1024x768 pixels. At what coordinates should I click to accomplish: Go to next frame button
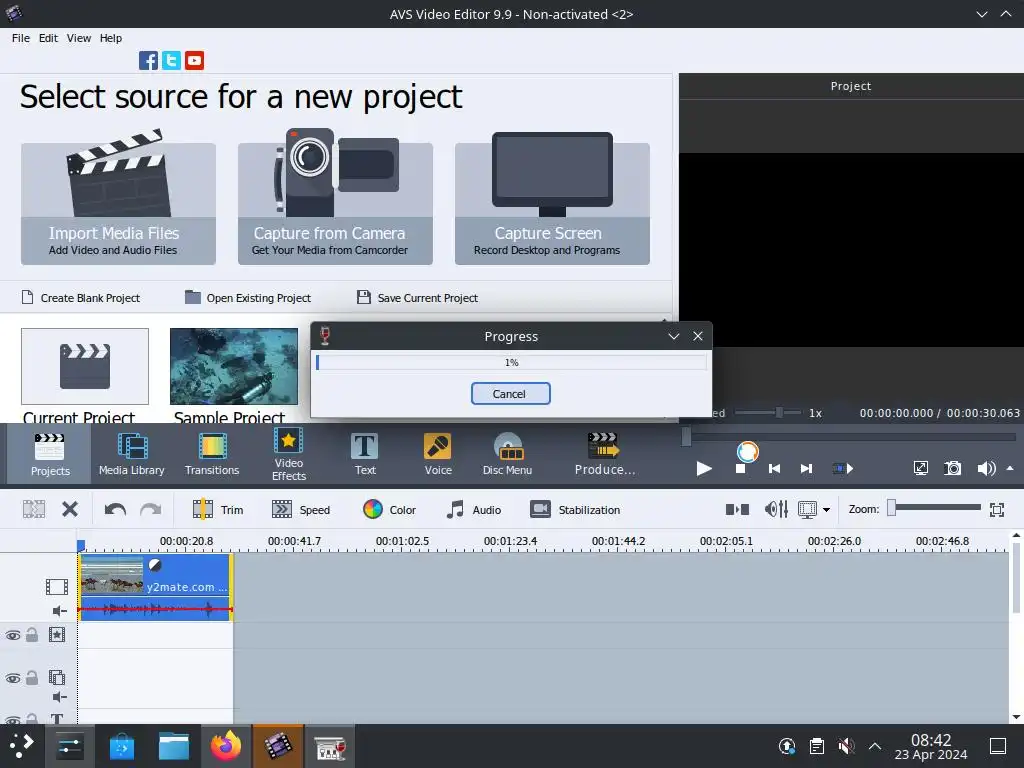click(807, 468)
